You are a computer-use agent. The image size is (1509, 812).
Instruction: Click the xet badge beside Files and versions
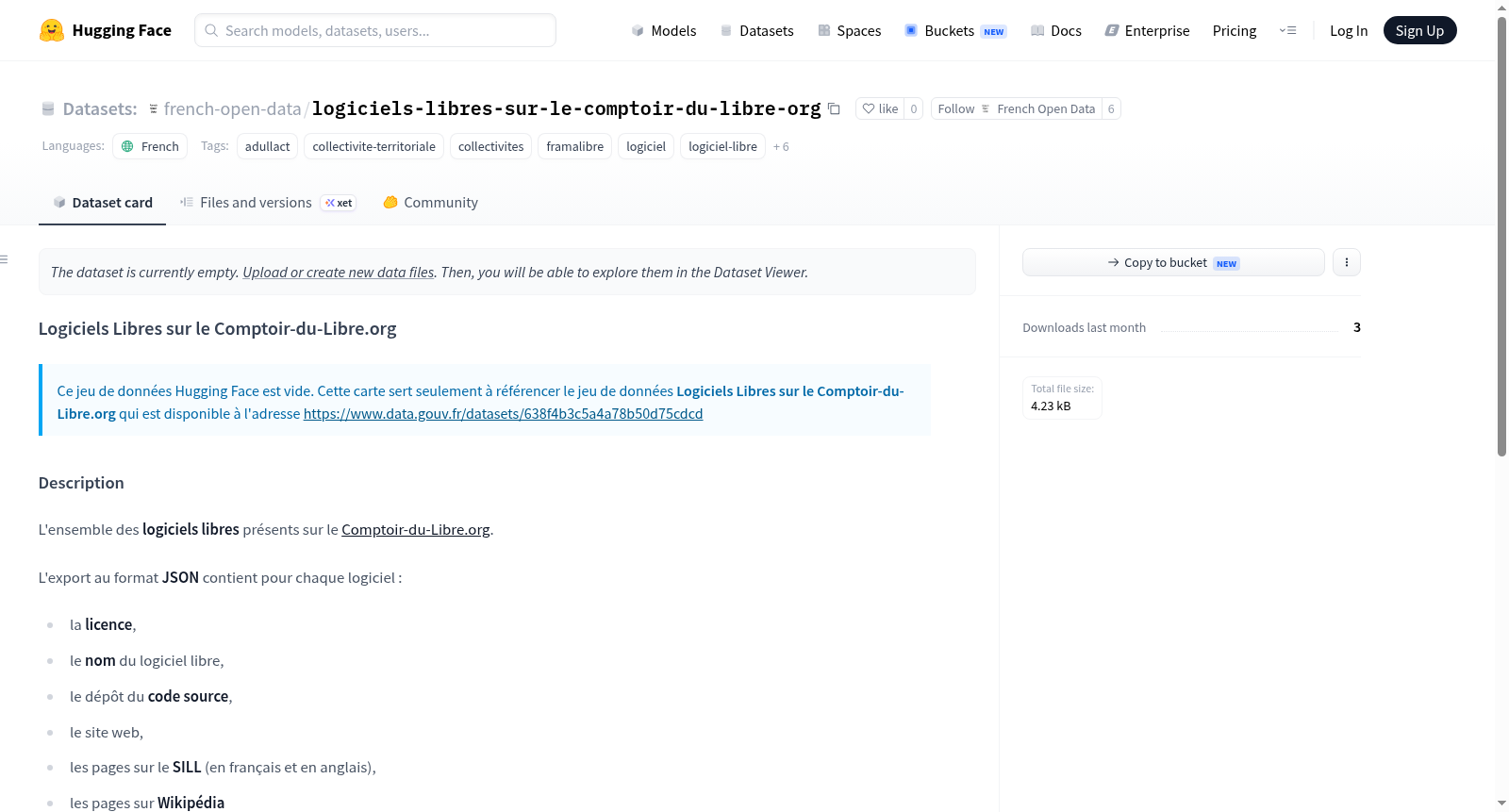tap(339, 203)
